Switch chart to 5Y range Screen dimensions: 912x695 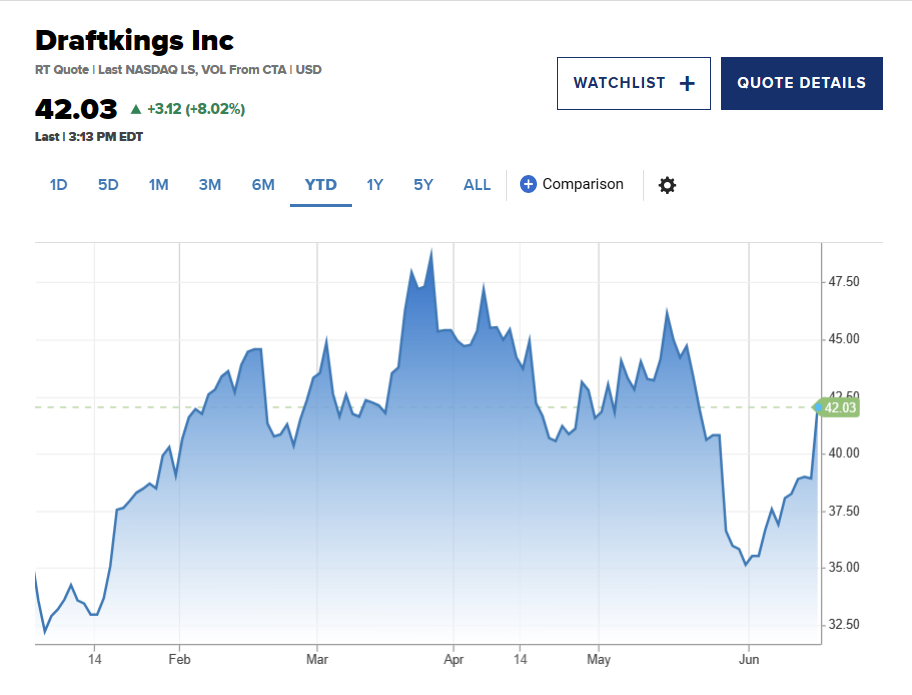coord(423,185)
